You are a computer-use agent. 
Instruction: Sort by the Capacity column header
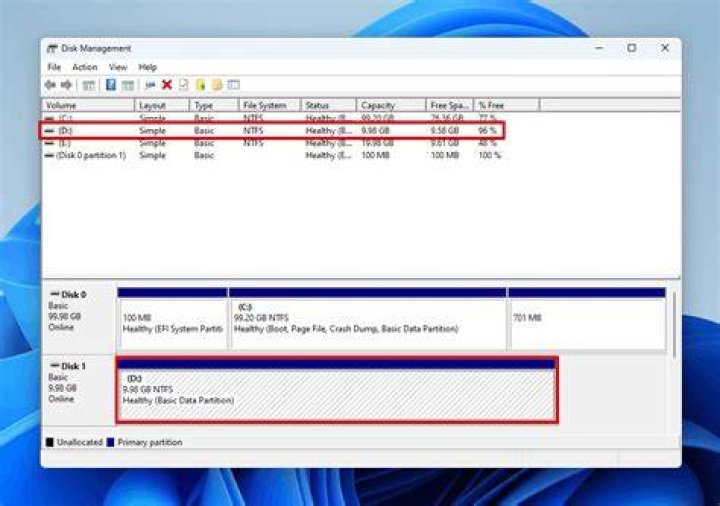(391, 105)
